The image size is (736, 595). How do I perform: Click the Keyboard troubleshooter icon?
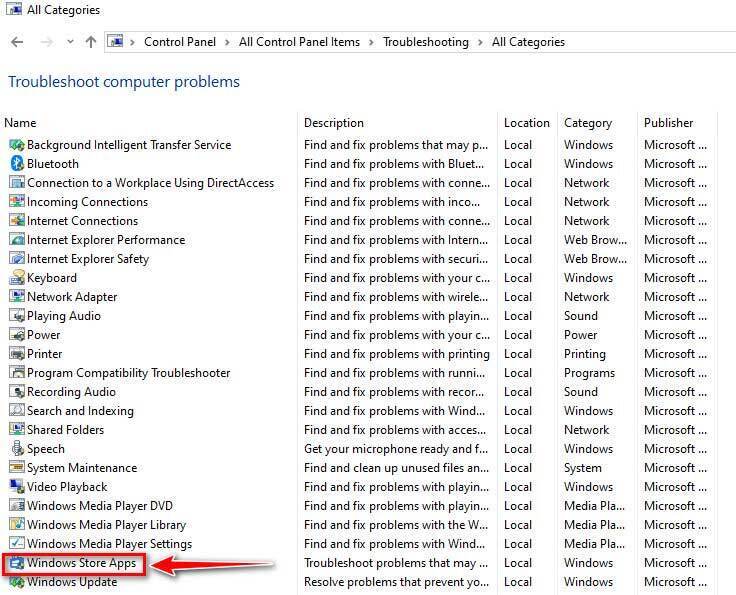tap(17, 278)
